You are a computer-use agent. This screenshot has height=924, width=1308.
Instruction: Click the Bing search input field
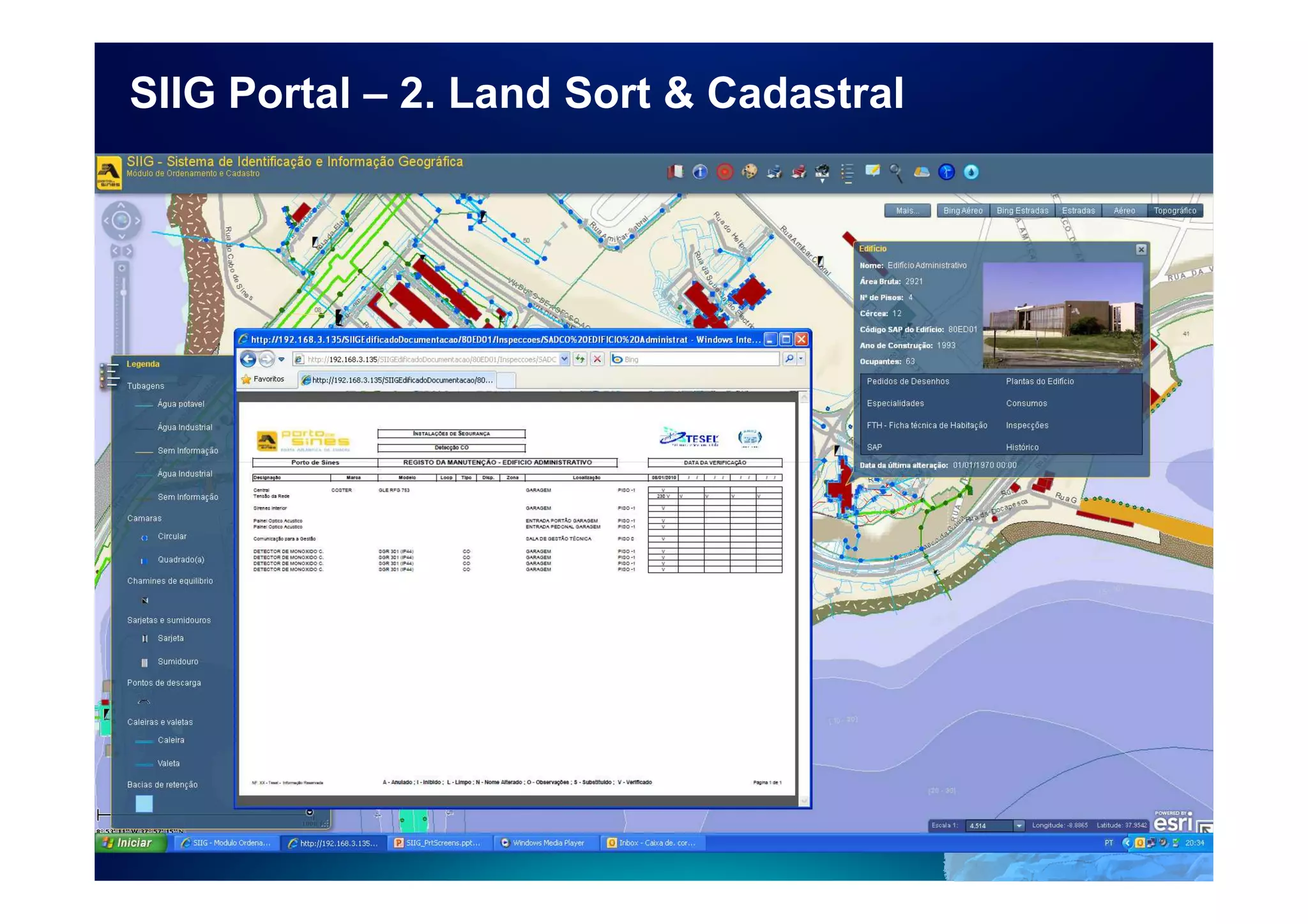tap(695, 360)
